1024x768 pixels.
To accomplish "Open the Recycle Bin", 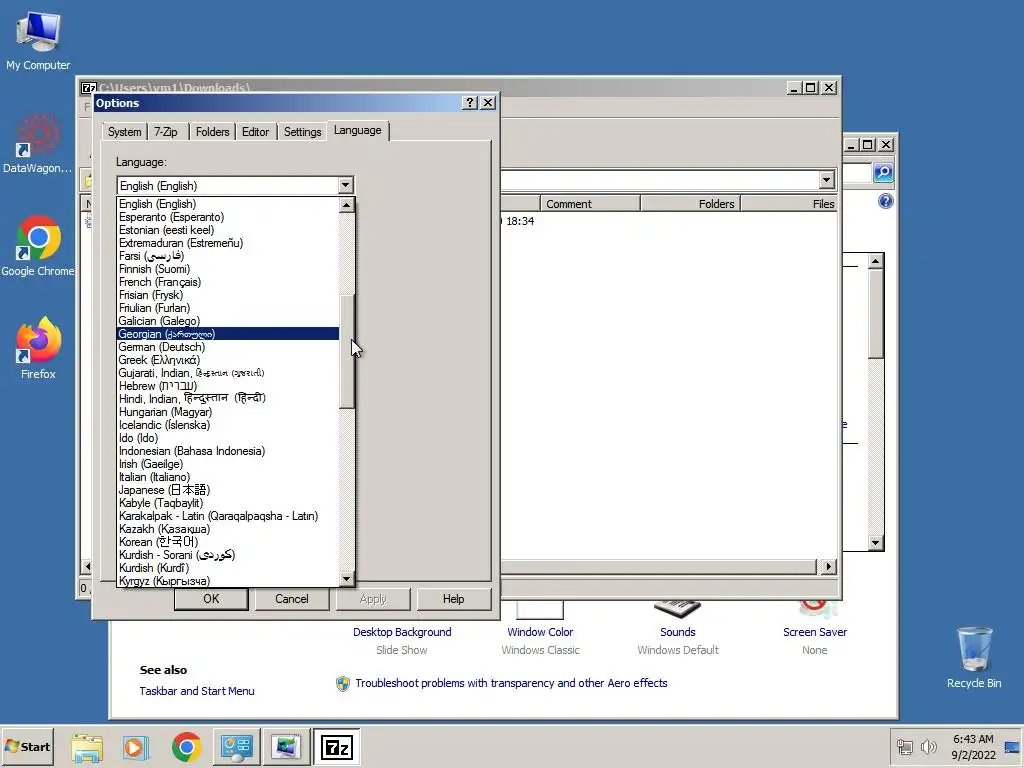I will pyautogui.click(x=974, y=657).
